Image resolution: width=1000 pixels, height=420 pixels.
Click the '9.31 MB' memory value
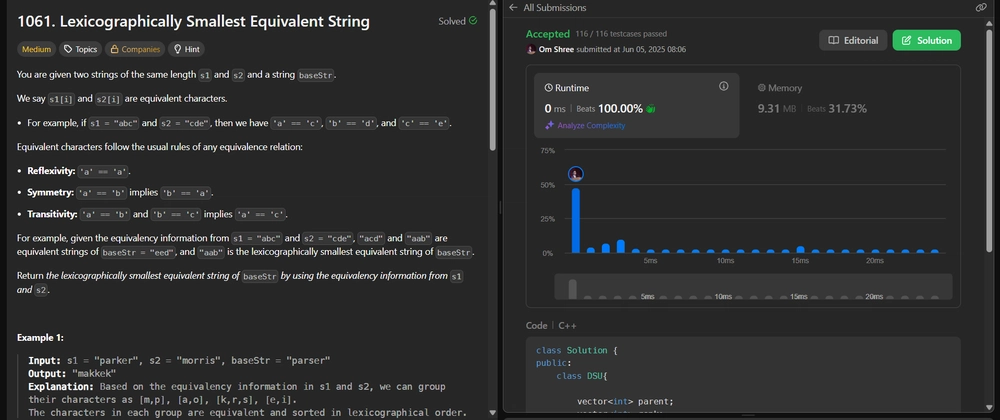[777, 108]
